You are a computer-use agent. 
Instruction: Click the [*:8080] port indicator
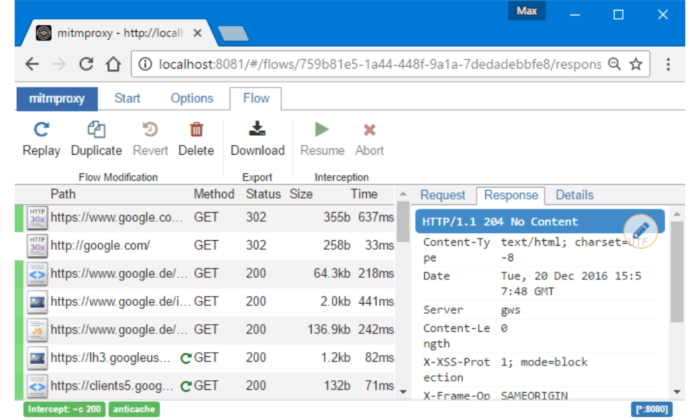[x=652, y=409]
